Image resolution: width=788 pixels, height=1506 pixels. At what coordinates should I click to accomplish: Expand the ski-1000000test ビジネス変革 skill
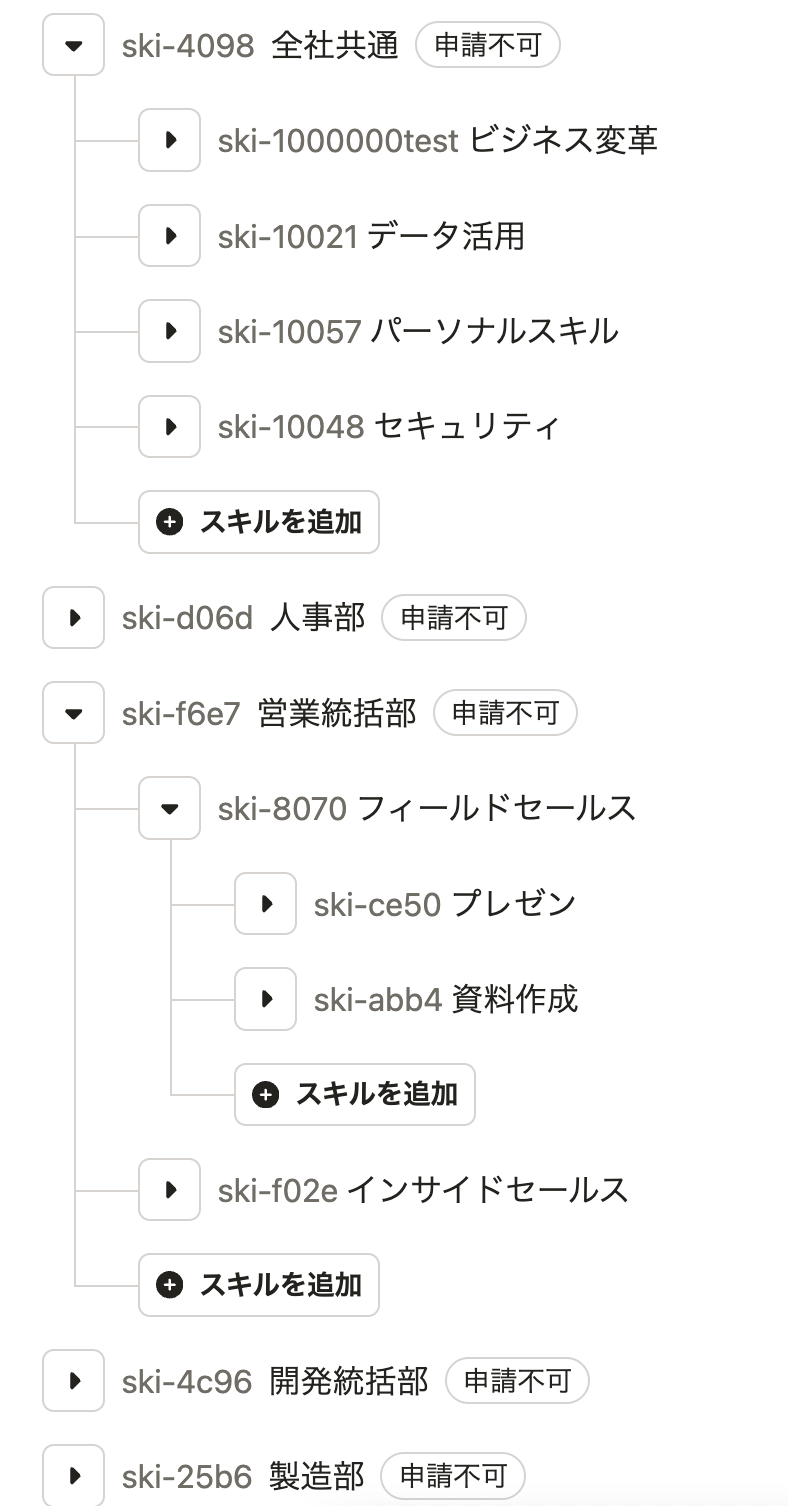[x=169, y=140]
